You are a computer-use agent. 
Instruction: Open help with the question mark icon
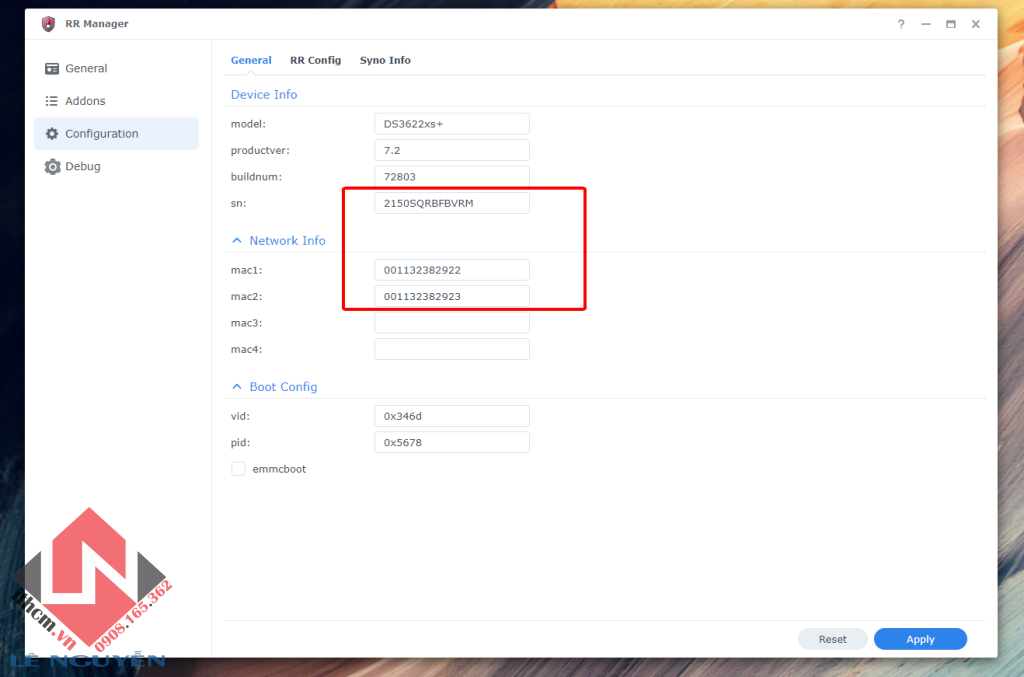(901, 24)
